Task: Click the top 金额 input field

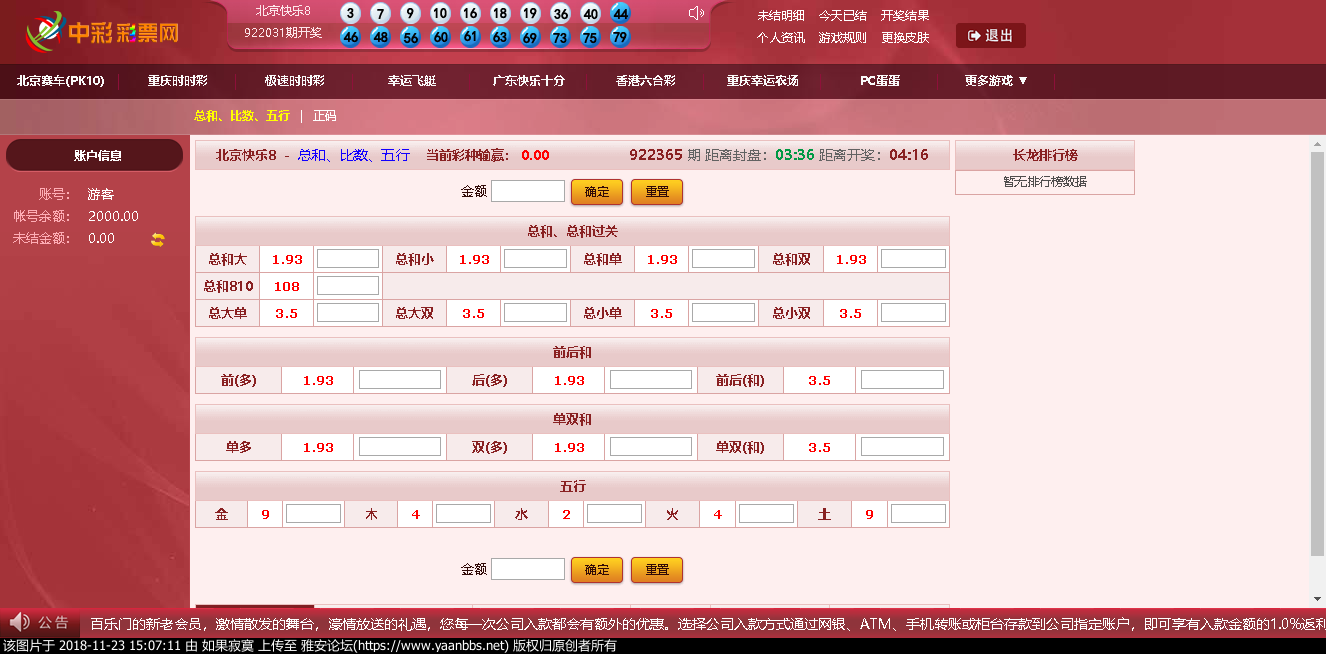Action: pyautogui.click(x=528, y=191)
